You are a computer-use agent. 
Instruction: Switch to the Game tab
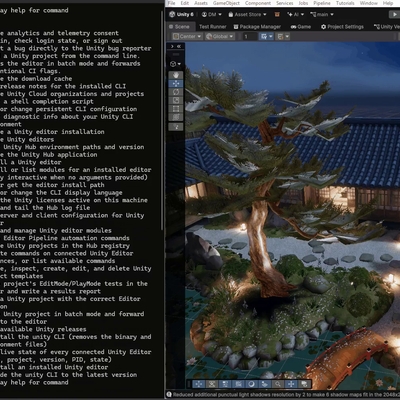tap(301, 27)
